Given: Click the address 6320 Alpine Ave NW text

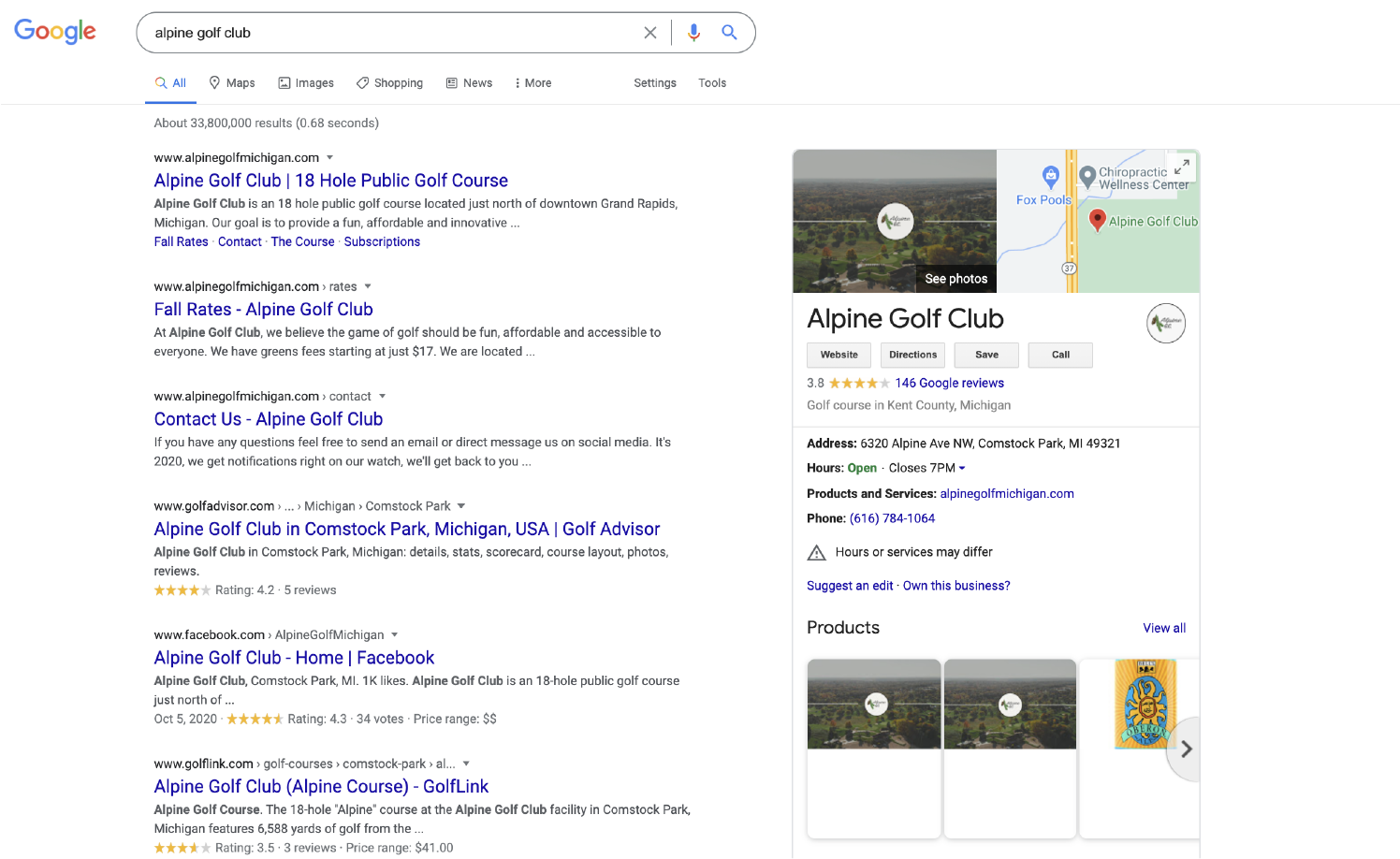Looking at the screenshot, I should pyautogui.click(x=990, y=444).
